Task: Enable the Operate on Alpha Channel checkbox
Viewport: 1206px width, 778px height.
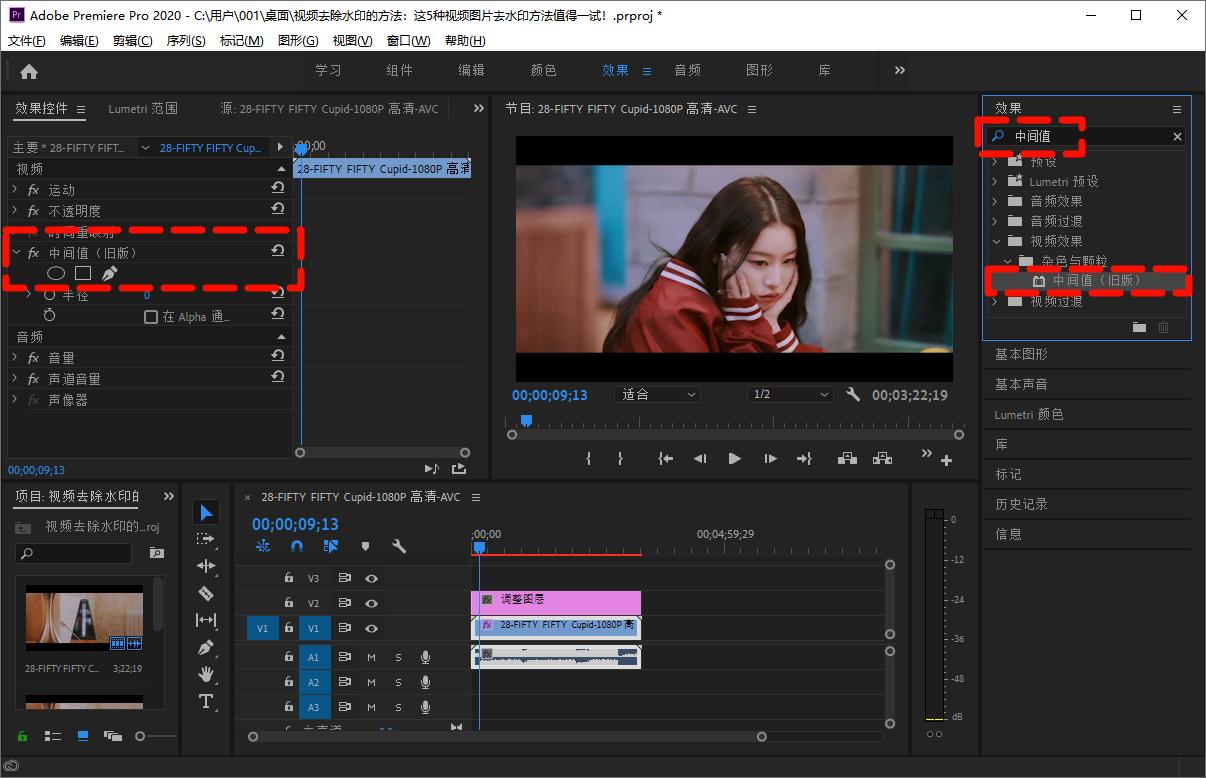Action: [151, 317]
